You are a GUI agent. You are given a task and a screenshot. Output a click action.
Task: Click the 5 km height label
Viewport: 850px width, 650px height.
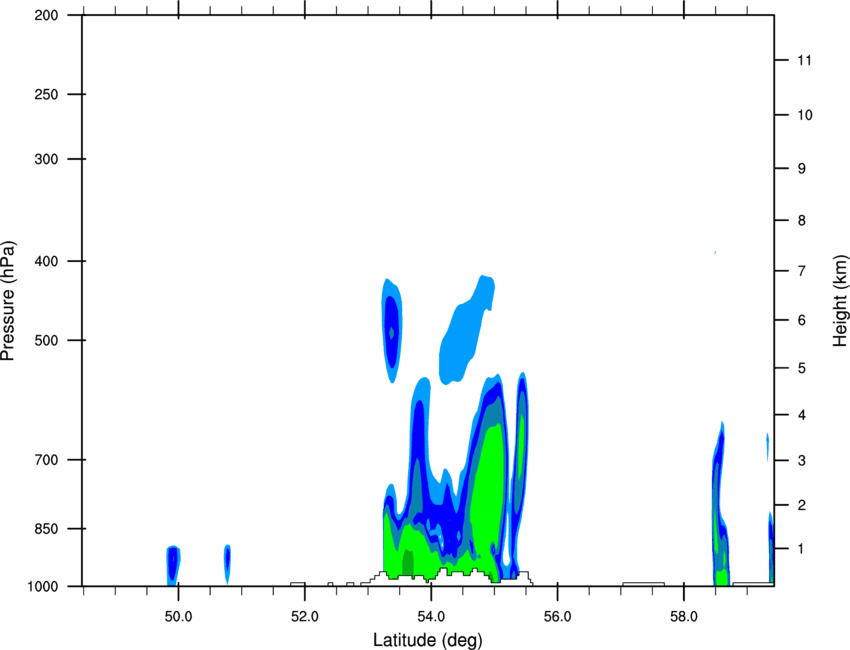(802, 369)
